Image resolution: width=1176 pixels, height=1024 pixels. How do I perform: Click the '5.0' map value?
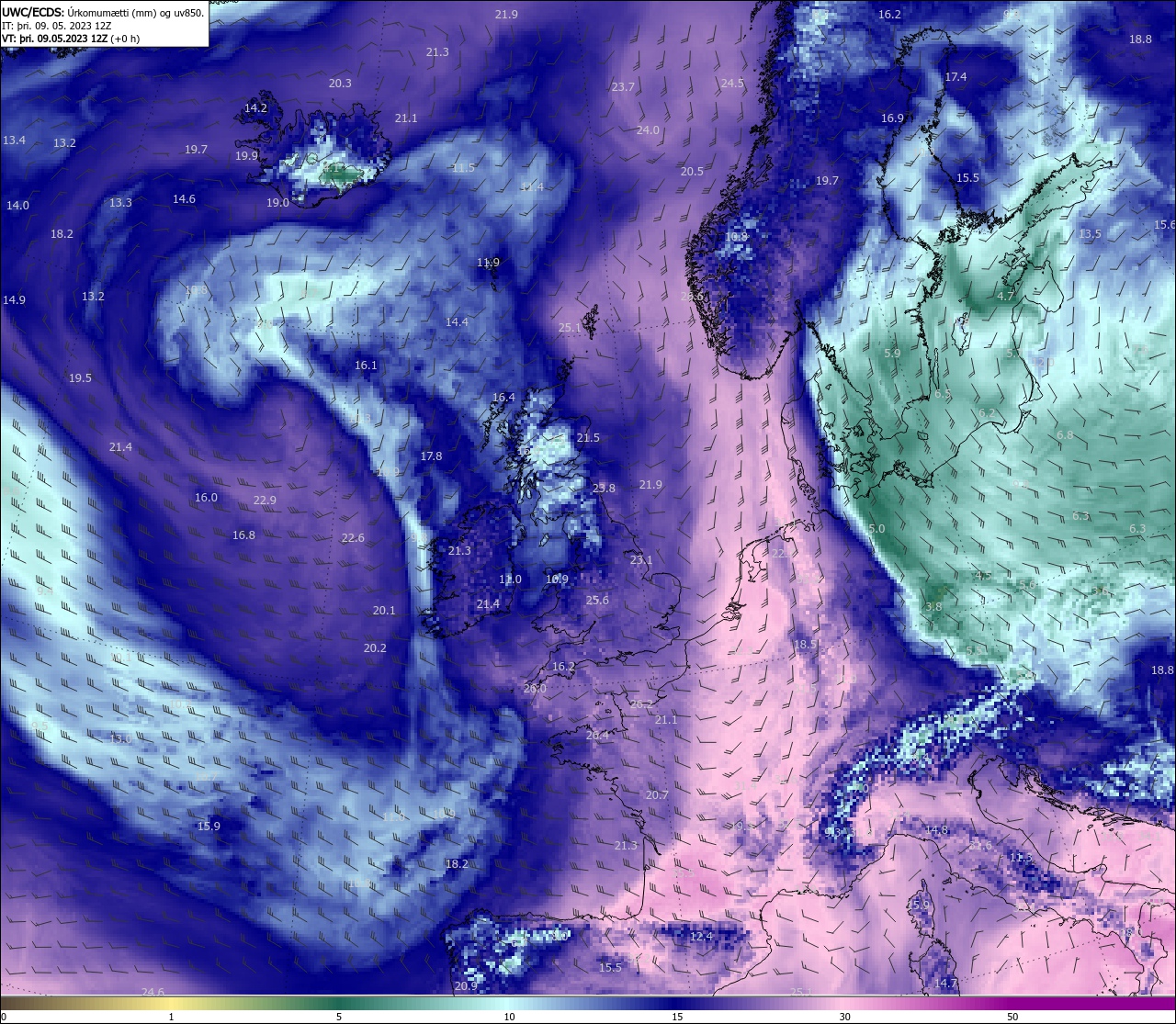coord(876,529)
